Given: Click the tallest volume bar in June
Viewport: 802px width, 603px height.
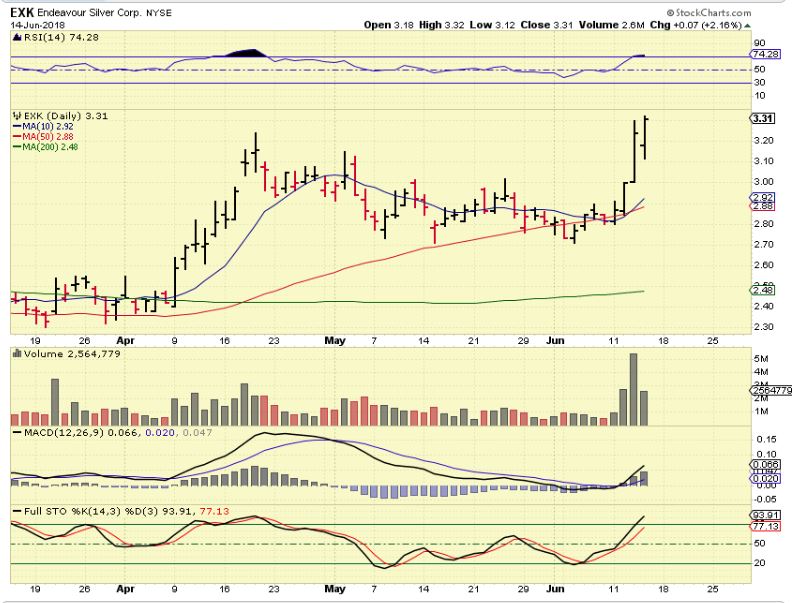Looking at the screenshot, I should [633, 390].
